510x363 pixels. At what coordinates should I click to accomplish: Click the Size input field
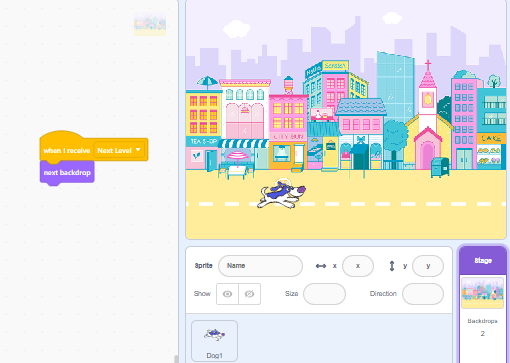click(x=324, y=294)
